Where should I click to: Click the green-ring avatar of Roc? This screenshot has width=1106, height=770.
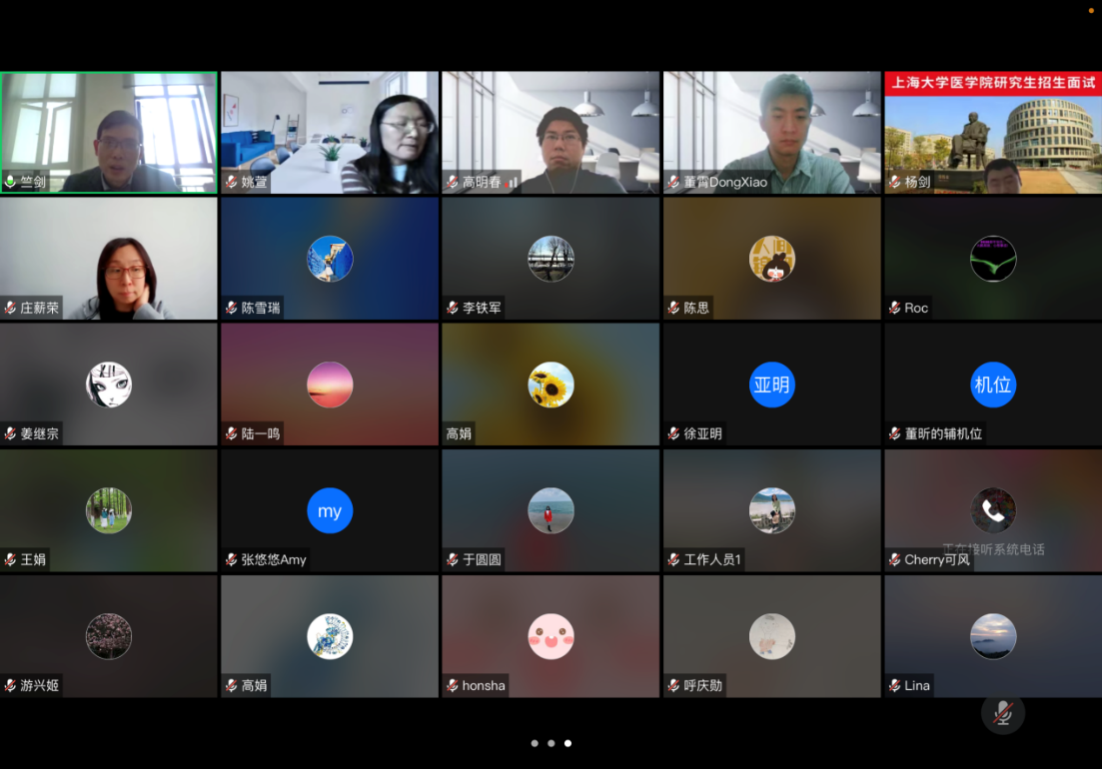(993, 259)
